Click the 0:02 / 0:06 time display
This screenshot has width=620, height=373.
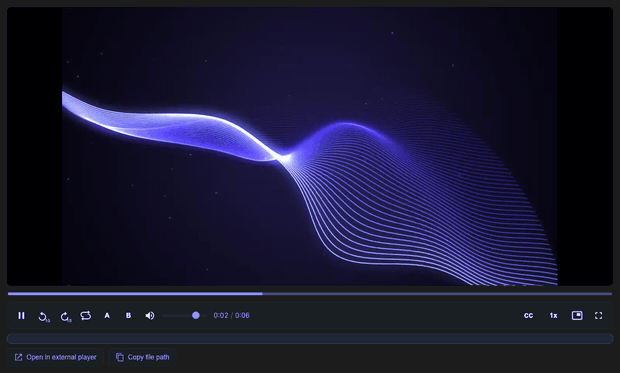(x=231, y=315)
